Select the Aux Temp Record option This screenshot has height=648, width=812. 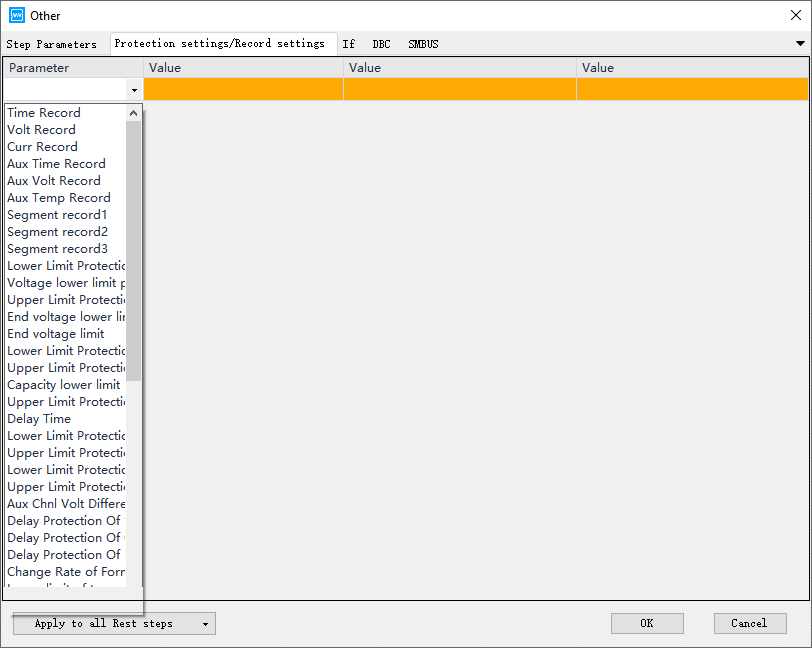[58, 198]
